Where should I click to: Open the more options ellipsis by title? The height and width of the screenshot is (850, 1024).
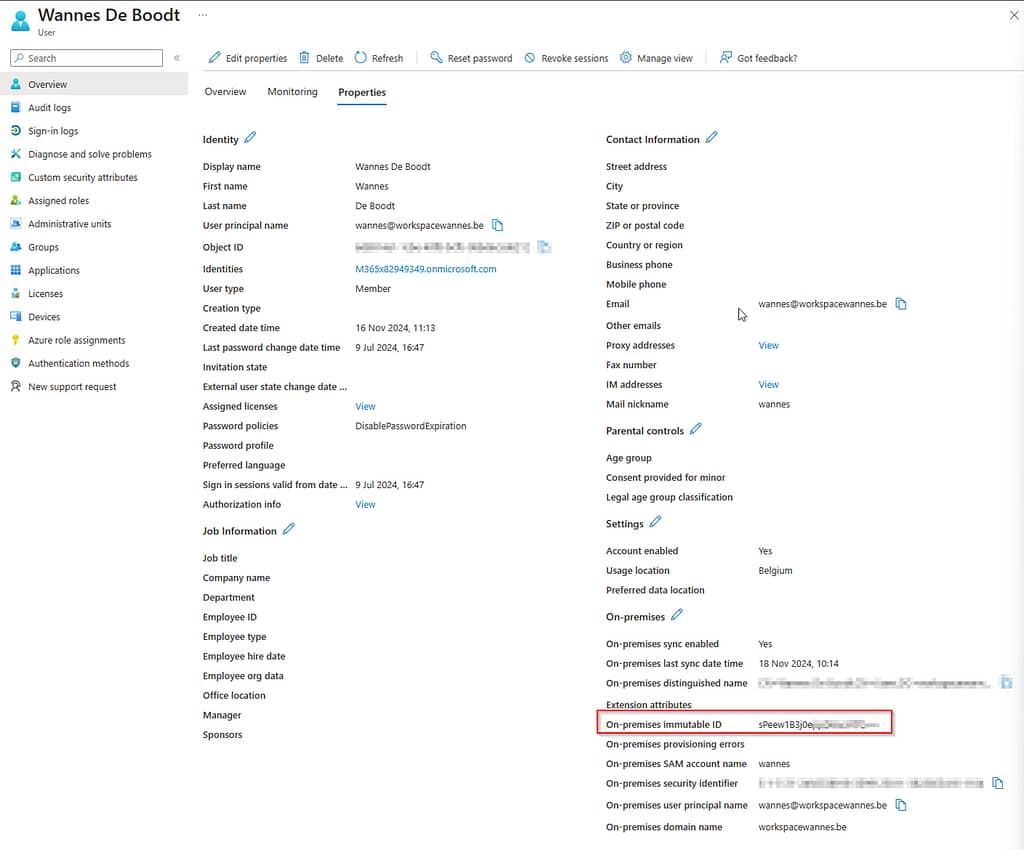pos(203,15)
